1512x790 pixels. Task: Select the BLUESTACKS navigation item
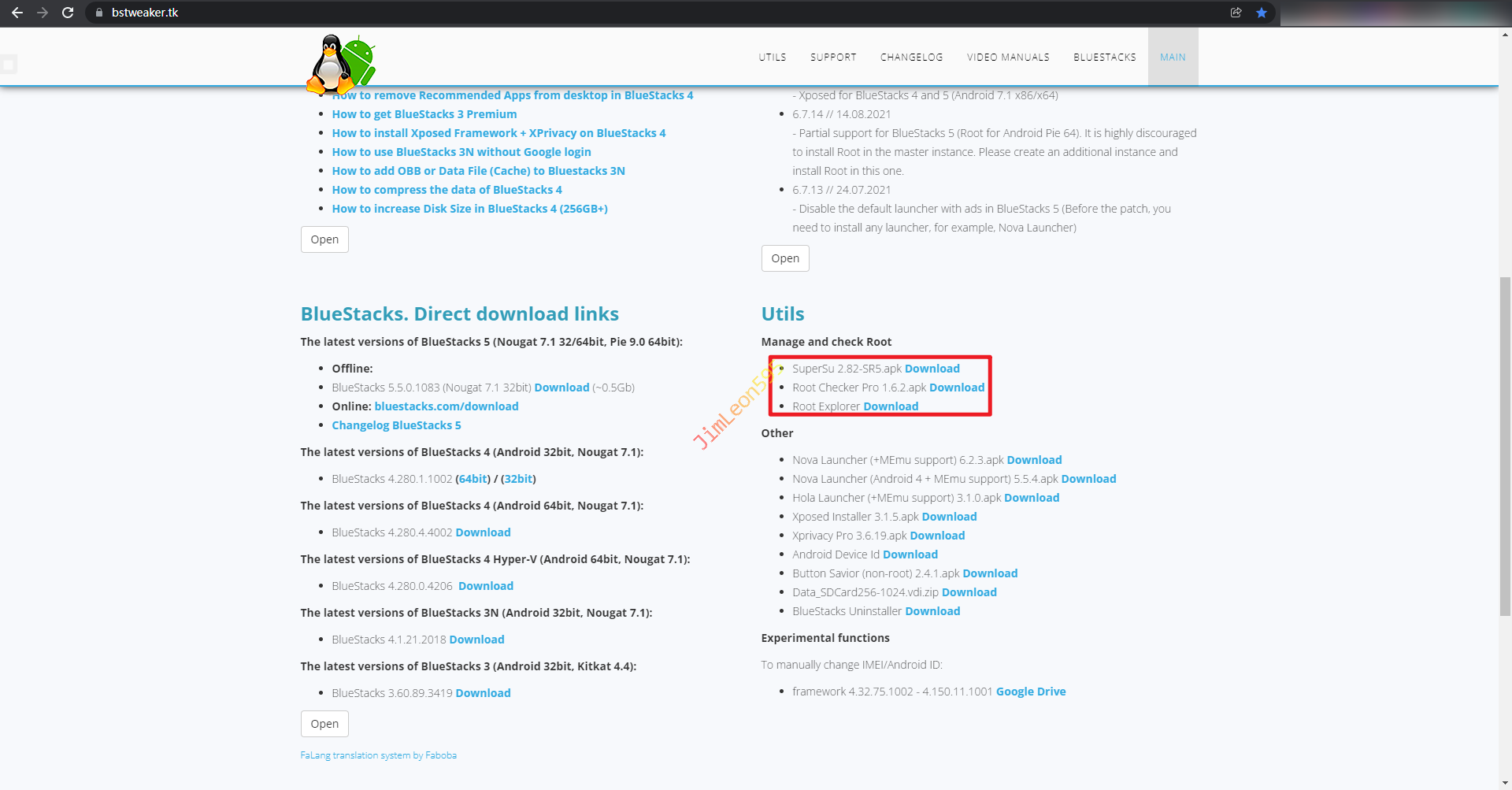point(1104,57)
